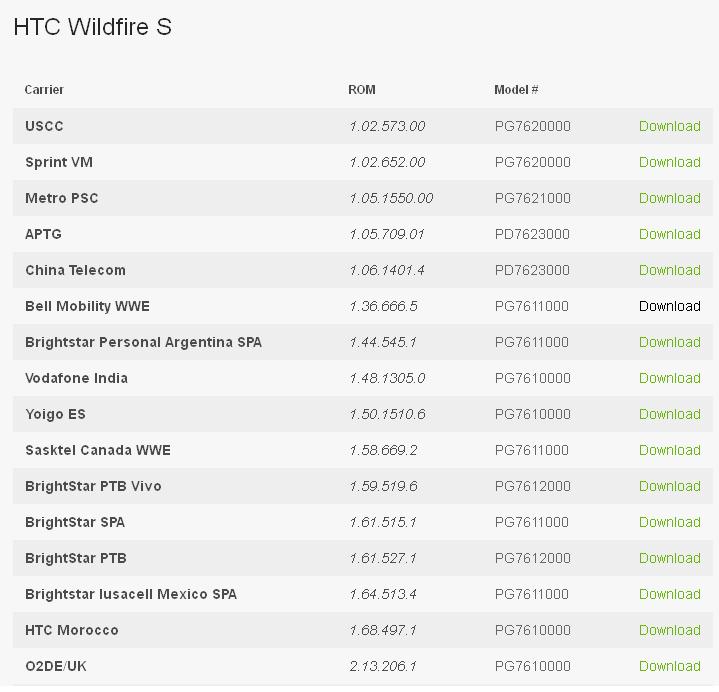
Task: Download Metro PSC ROM 1.05.1550.00
Action: point(669,198)
